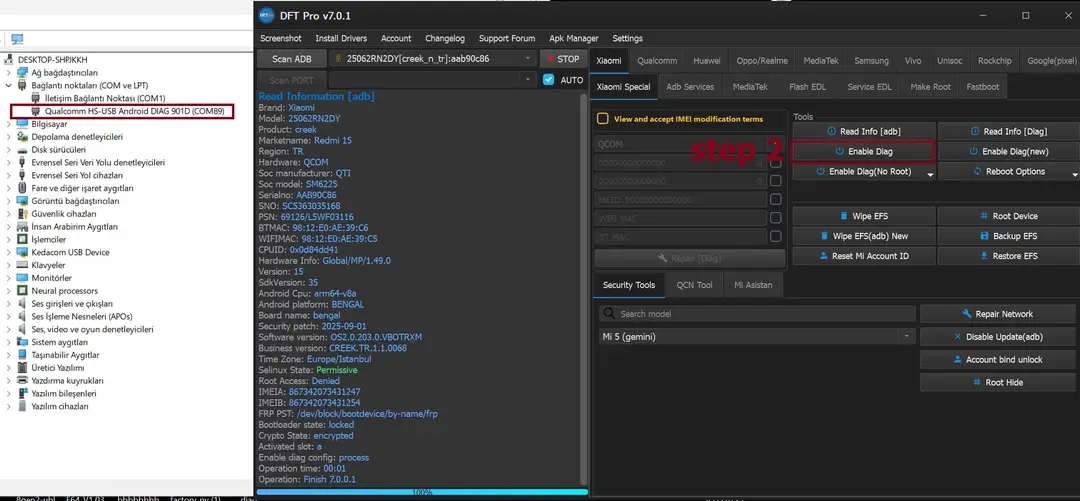The image size is (1080, 501).
Task: Click the wrench icon on Repair Network
Action: pyautogui.click(x=967, y=314)
